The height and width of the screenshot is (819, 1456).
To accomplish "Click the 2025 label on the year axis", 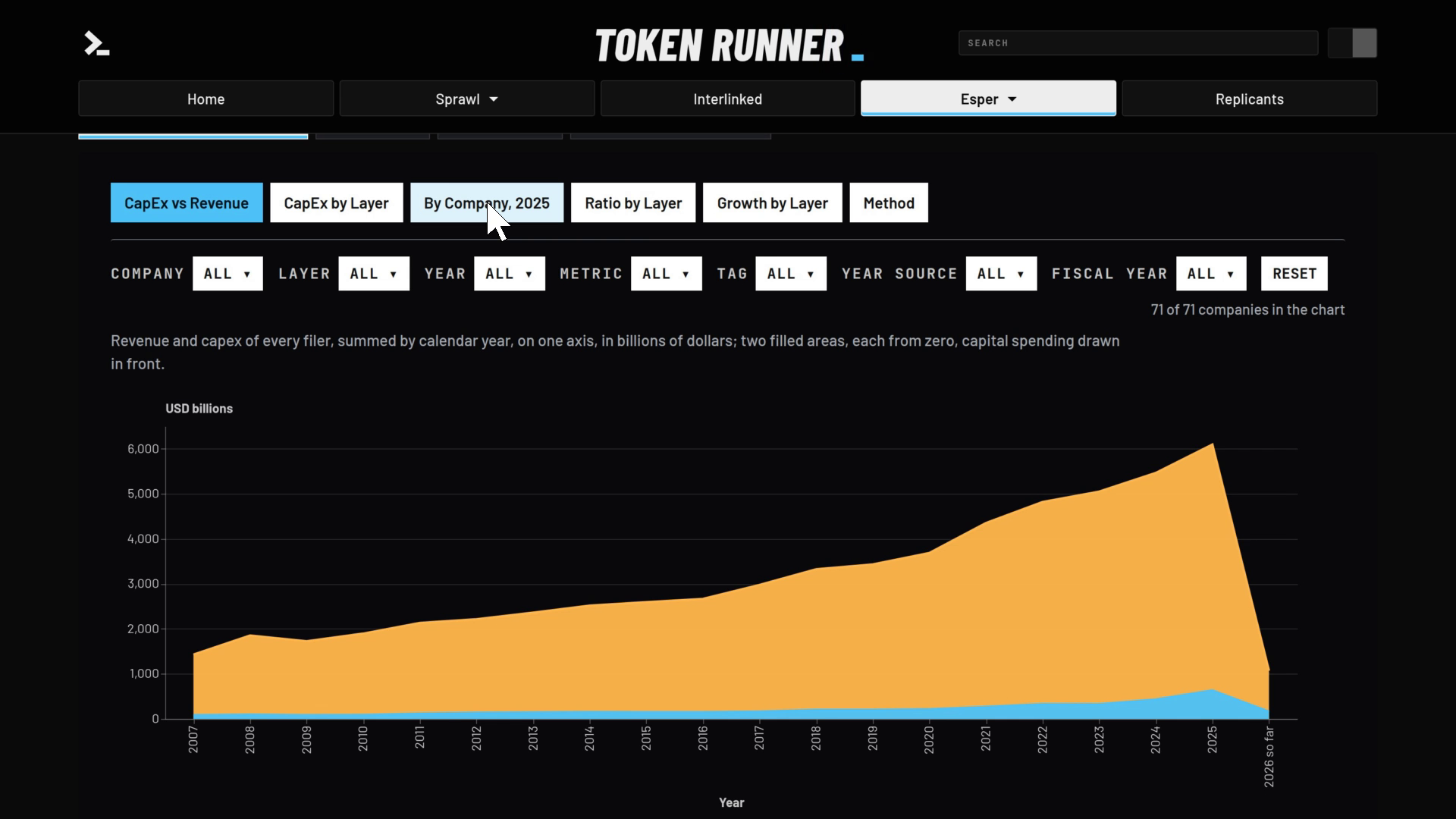I will click(1212, 739).
